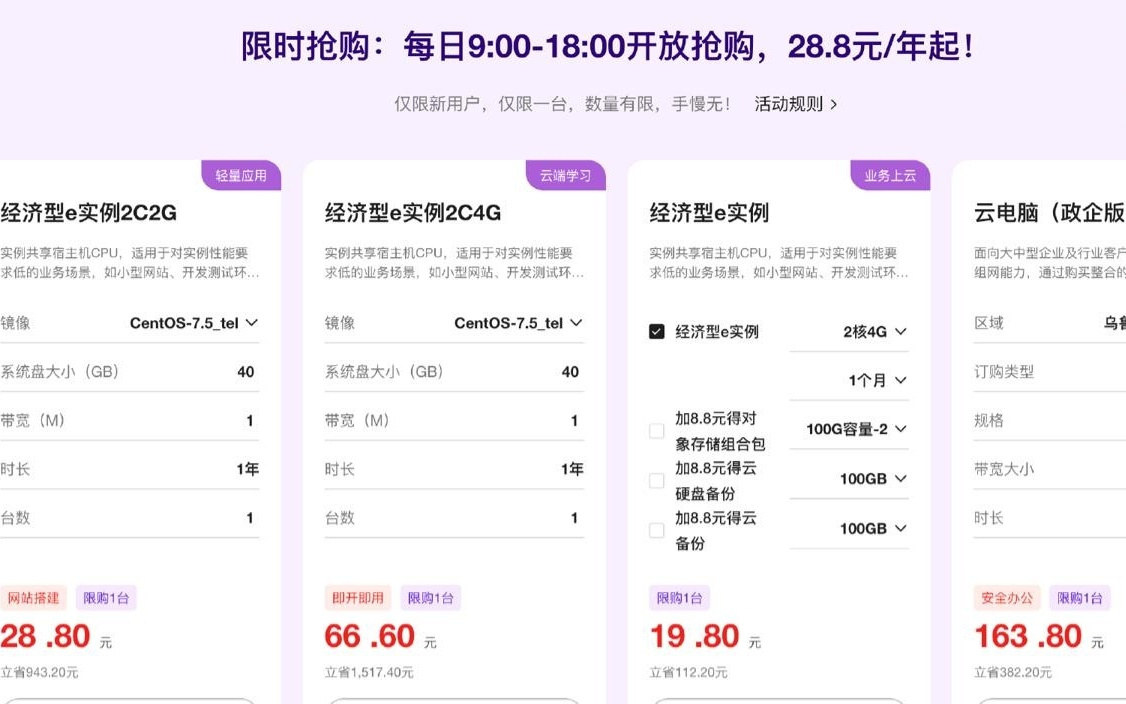Click the 立省382.20元 savings text

click(x=1013, y=672)
